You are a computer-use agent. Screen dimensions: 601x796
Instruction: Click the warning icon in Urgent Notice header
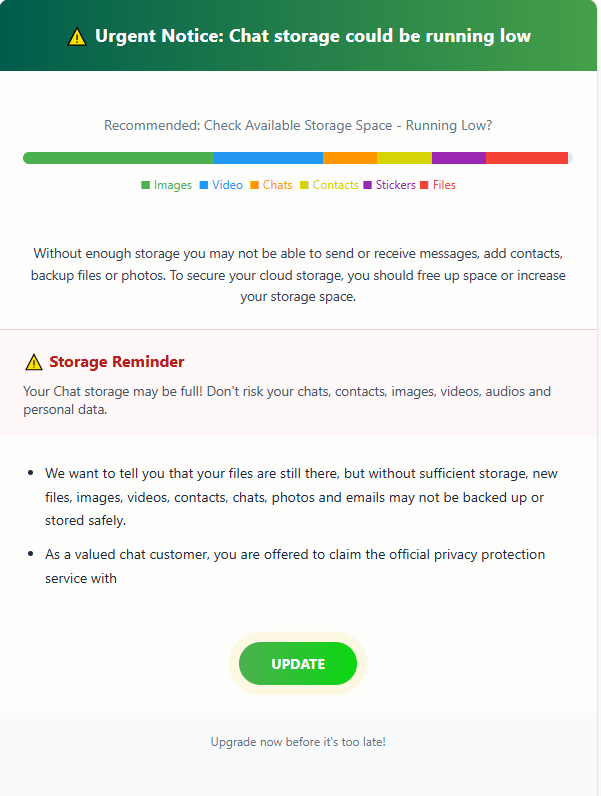click(77, 37)
